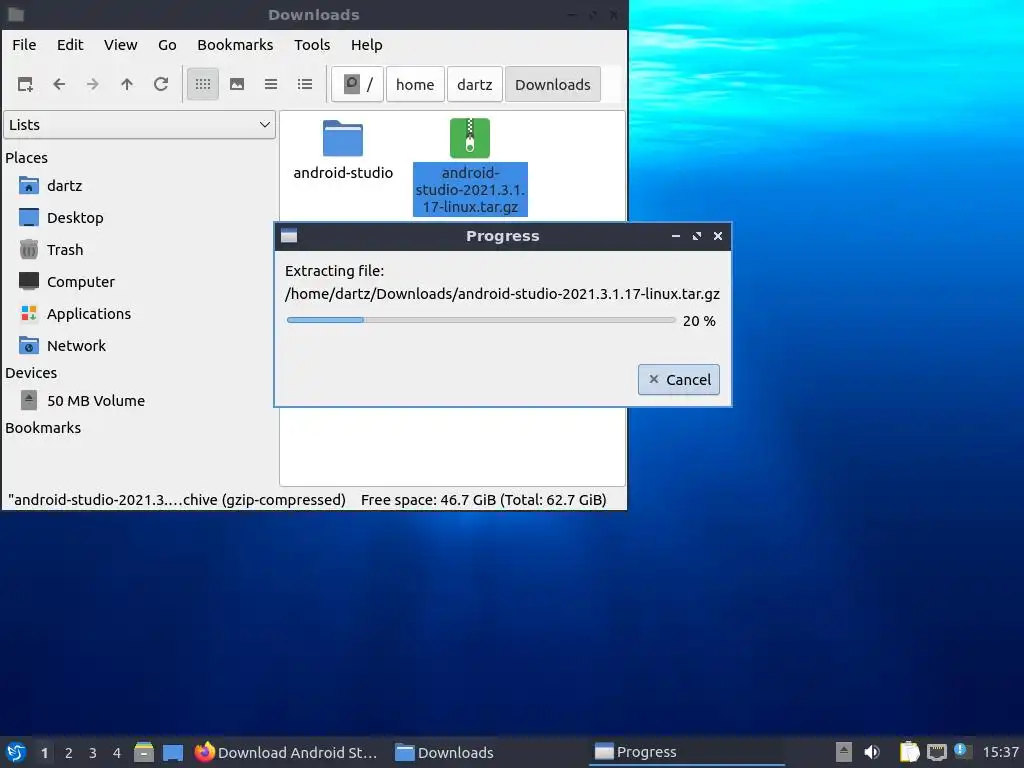Click the update notifier tray icon
The image size is (1024, 768).
962,751
